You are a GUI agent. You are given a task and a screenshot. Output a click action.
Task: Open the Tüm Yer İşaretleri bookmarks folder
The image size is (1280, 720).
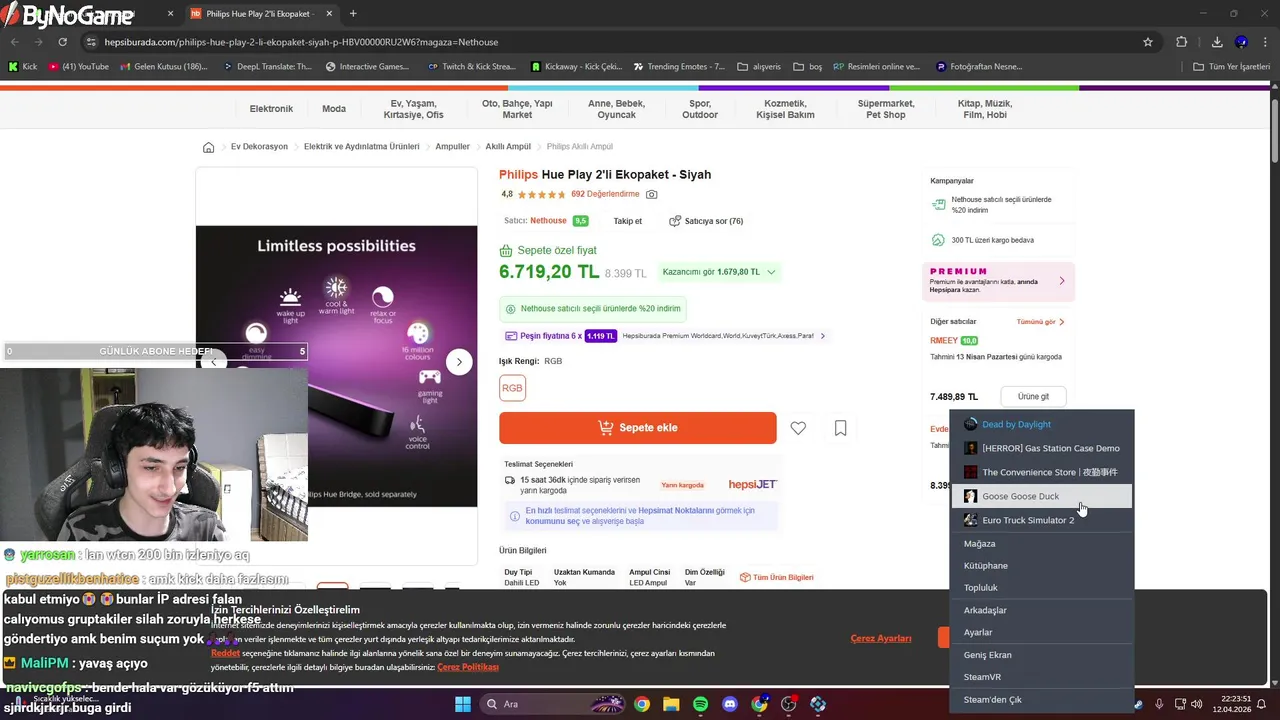1232,67
